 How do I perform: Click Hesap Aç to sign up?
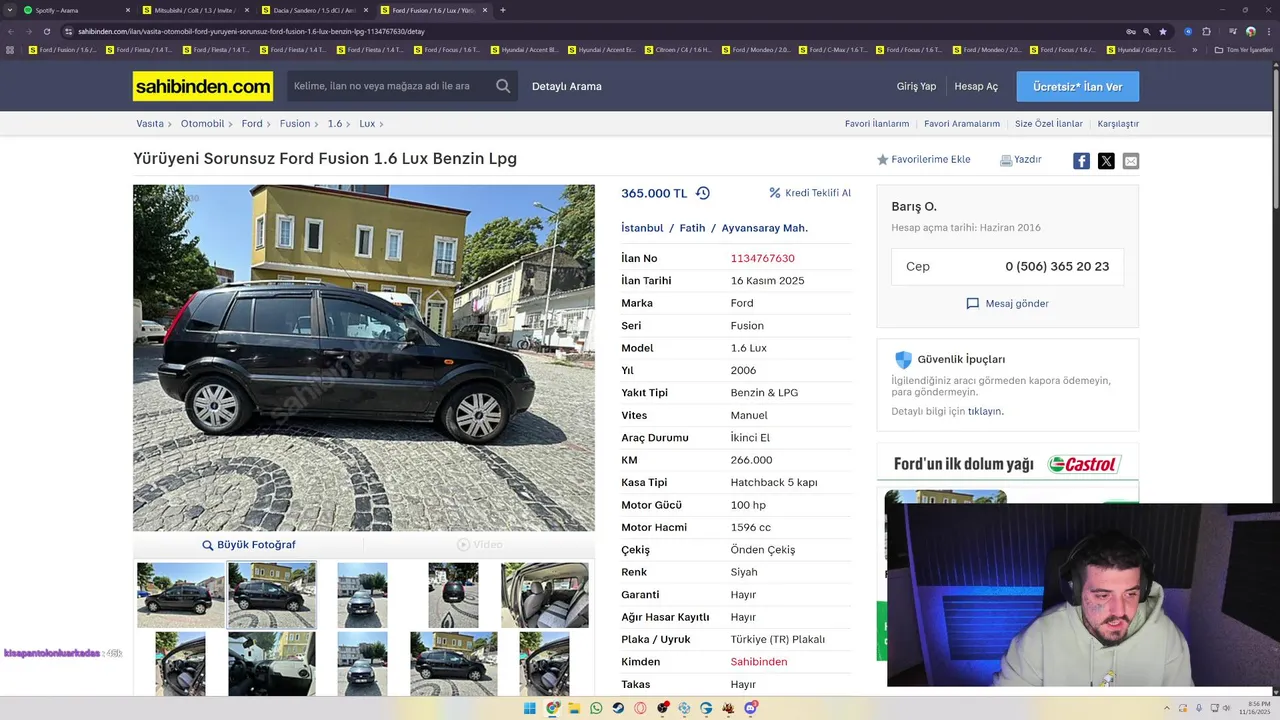(976, 87)
